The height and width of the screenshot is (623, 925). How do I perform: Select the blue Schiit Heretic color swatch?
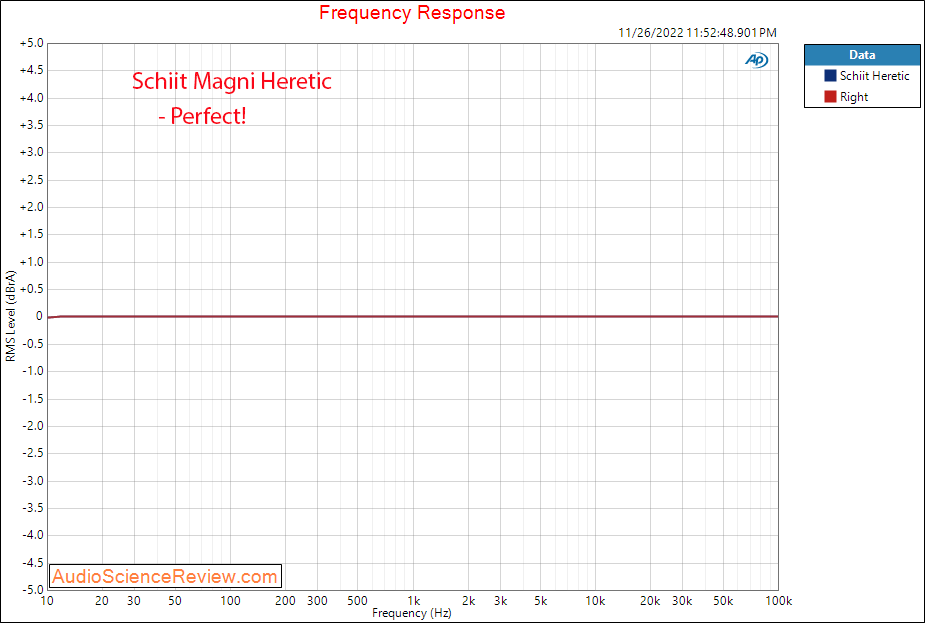point(830,76)
